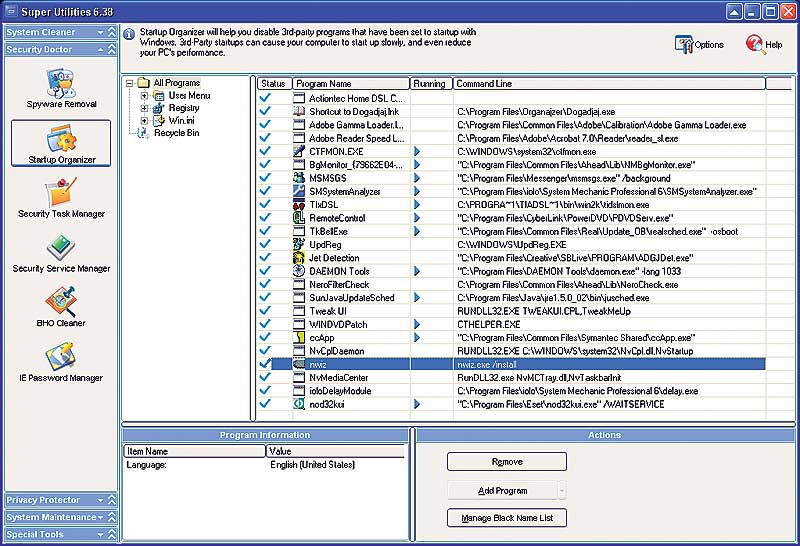Click the ccApp program icon

point(299,337)
